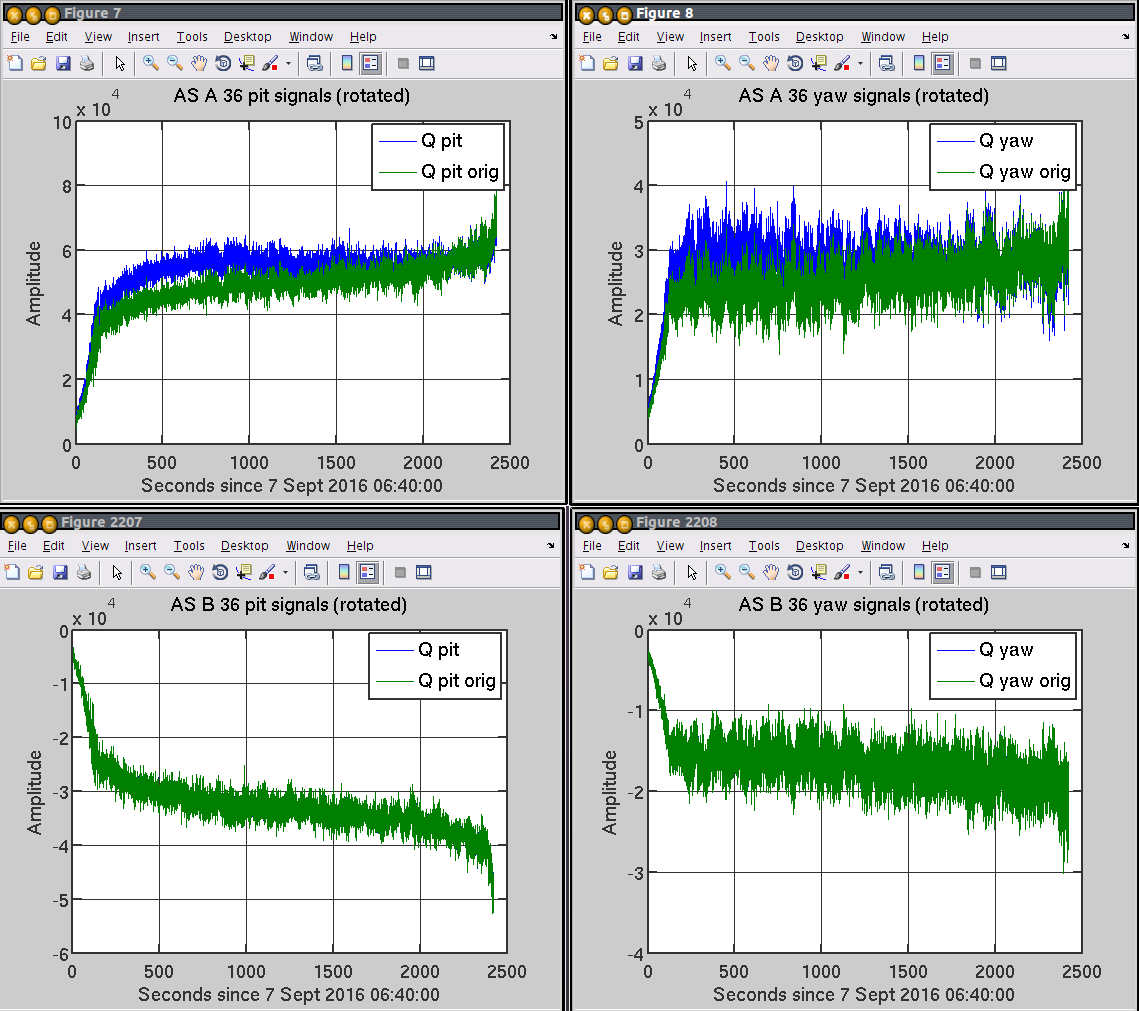Enable Rotate 3D tool in Figure 7
This screenshot has height=1011, width=1139.
[x=222, y=64]
